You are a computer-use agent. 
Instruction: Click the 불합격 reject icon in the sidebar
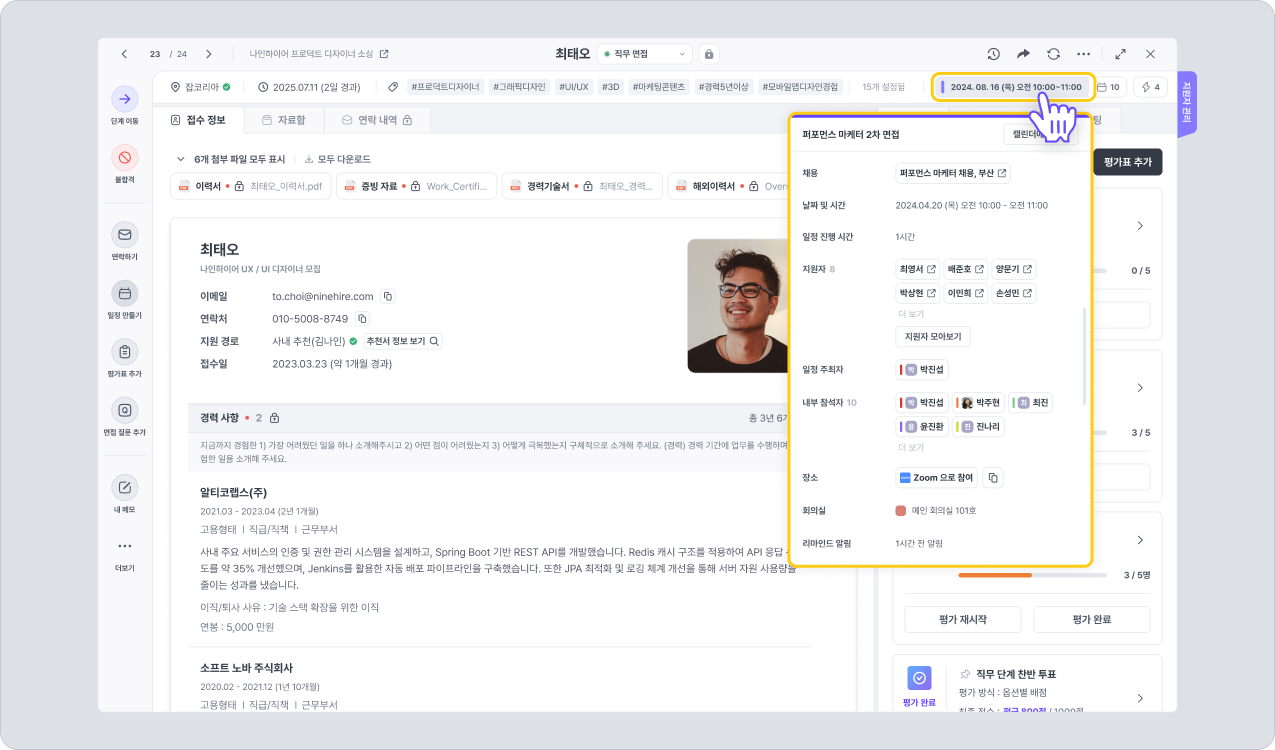125,158
